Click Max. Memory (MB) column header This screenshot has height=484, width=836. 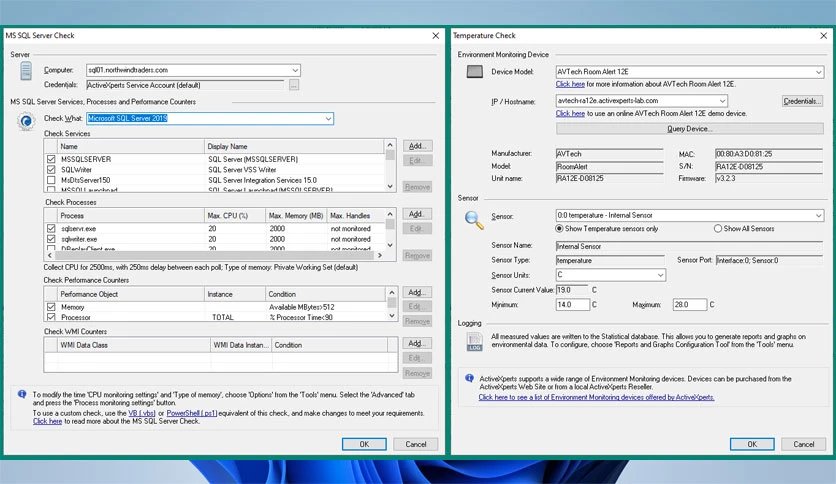296,215
